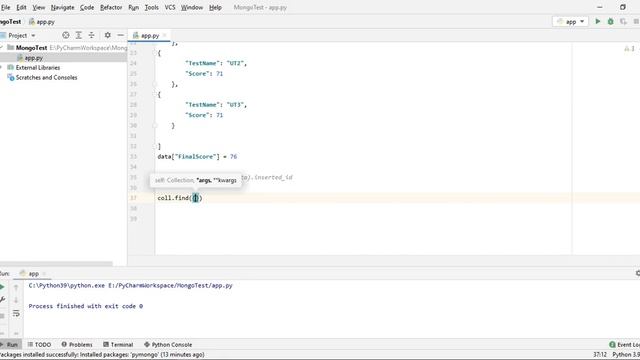640x360 pixels.
Task: Click horizontal scrollbar of Project panel
Action: click(56, 264)
